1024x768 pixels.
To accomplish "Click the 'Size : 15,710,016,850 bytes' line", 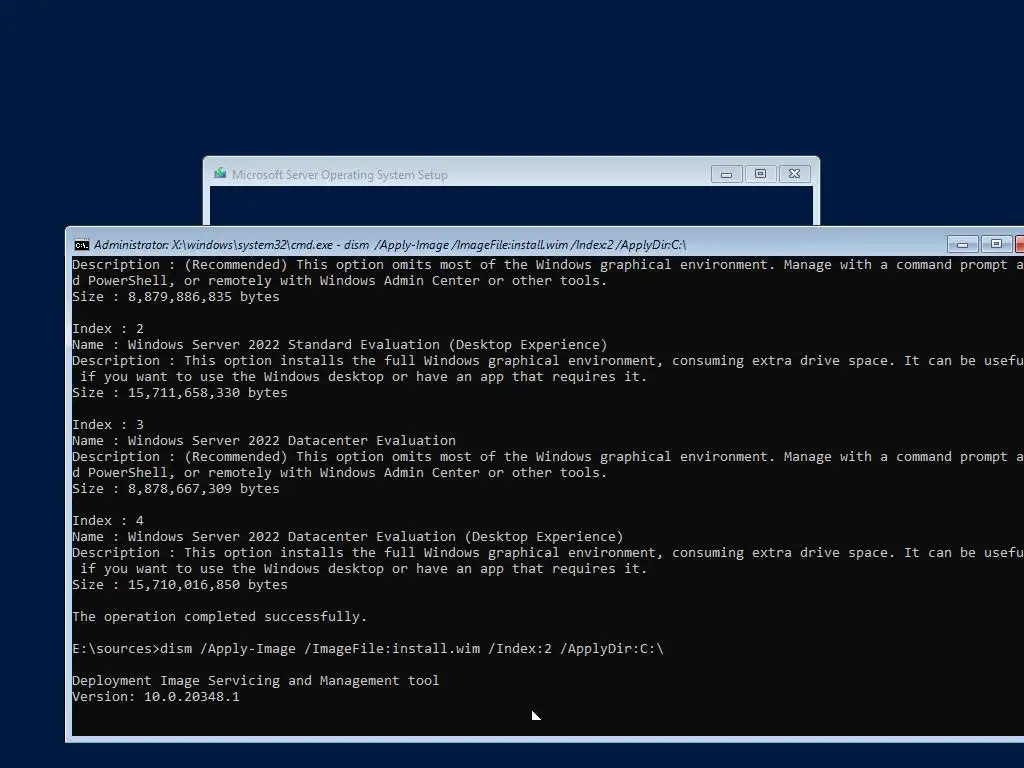I will [x=180, y=584].
